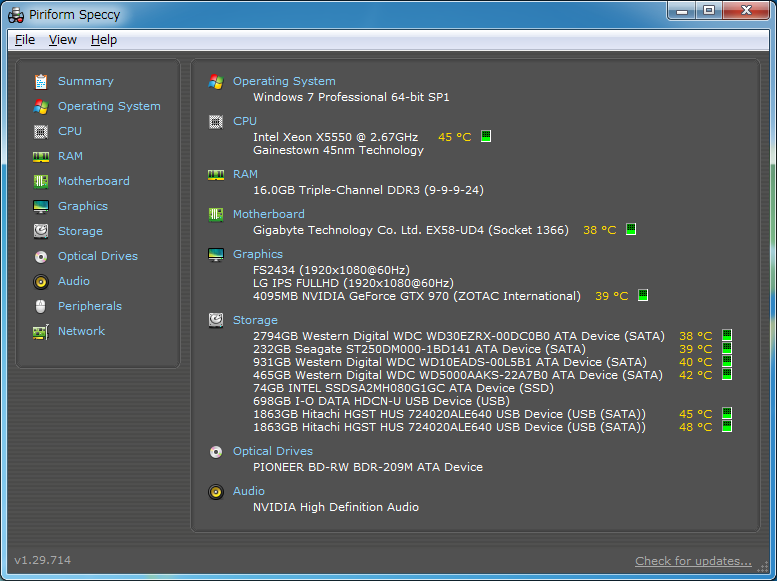Click the 16.0GB Triple-Channel DDR3 text
Viewport: 777px width, 581px height.
368,190
